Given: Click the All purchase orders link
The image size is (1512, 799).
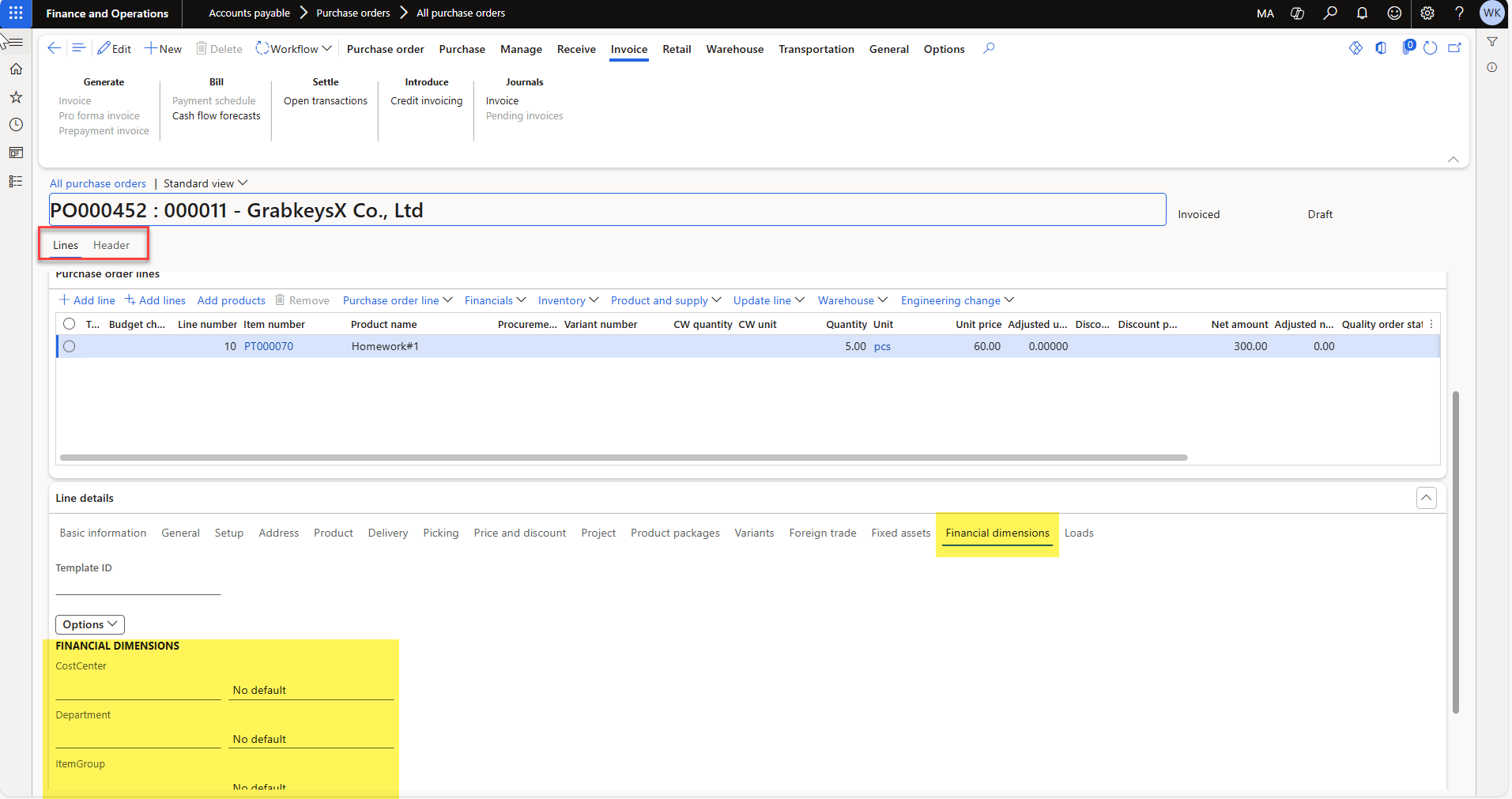Looking at the screenshot, I should (x=98, y=183).
